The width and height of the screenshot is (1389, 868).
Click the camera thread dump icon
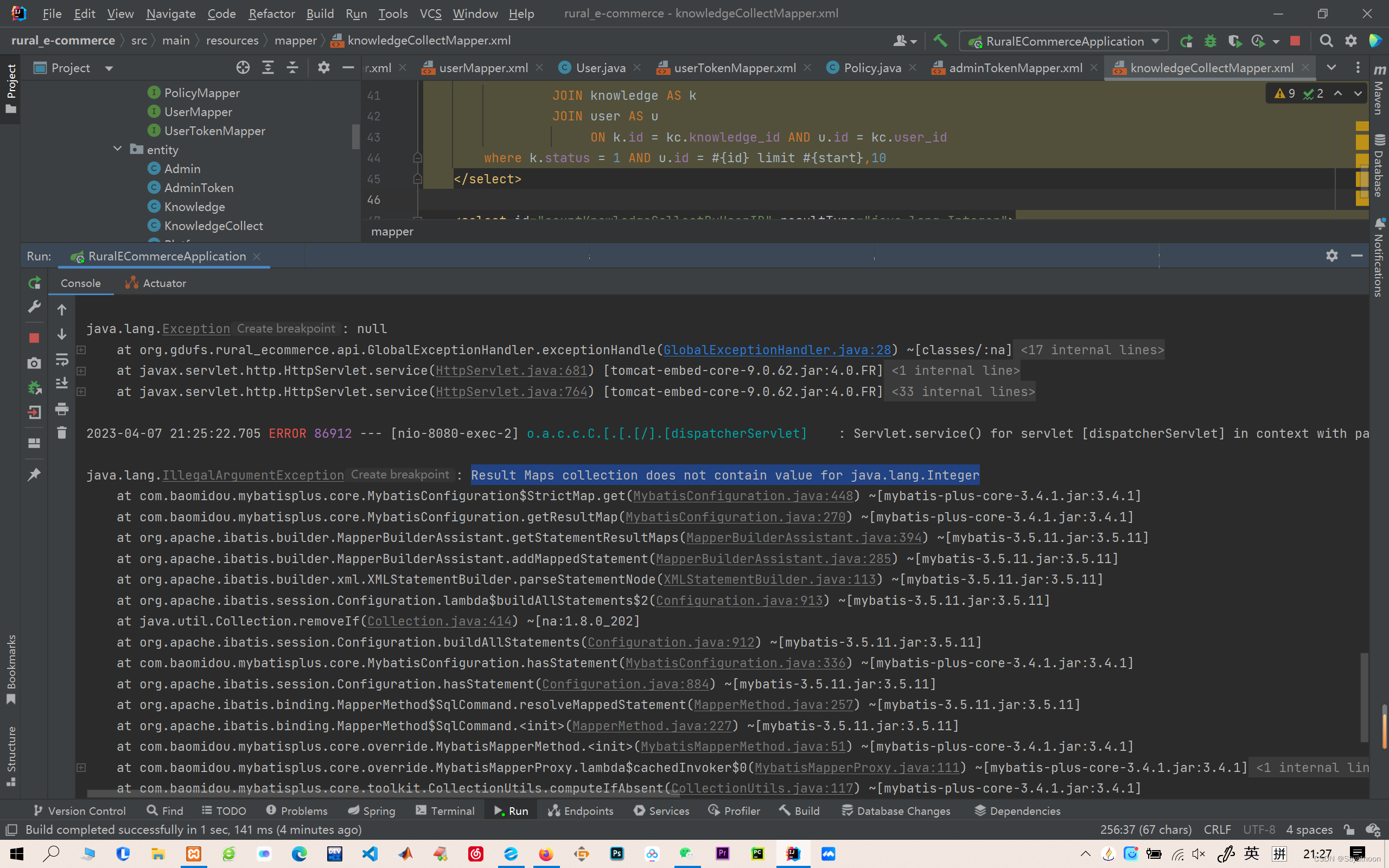pyautogui.click(x=34, y=363)
